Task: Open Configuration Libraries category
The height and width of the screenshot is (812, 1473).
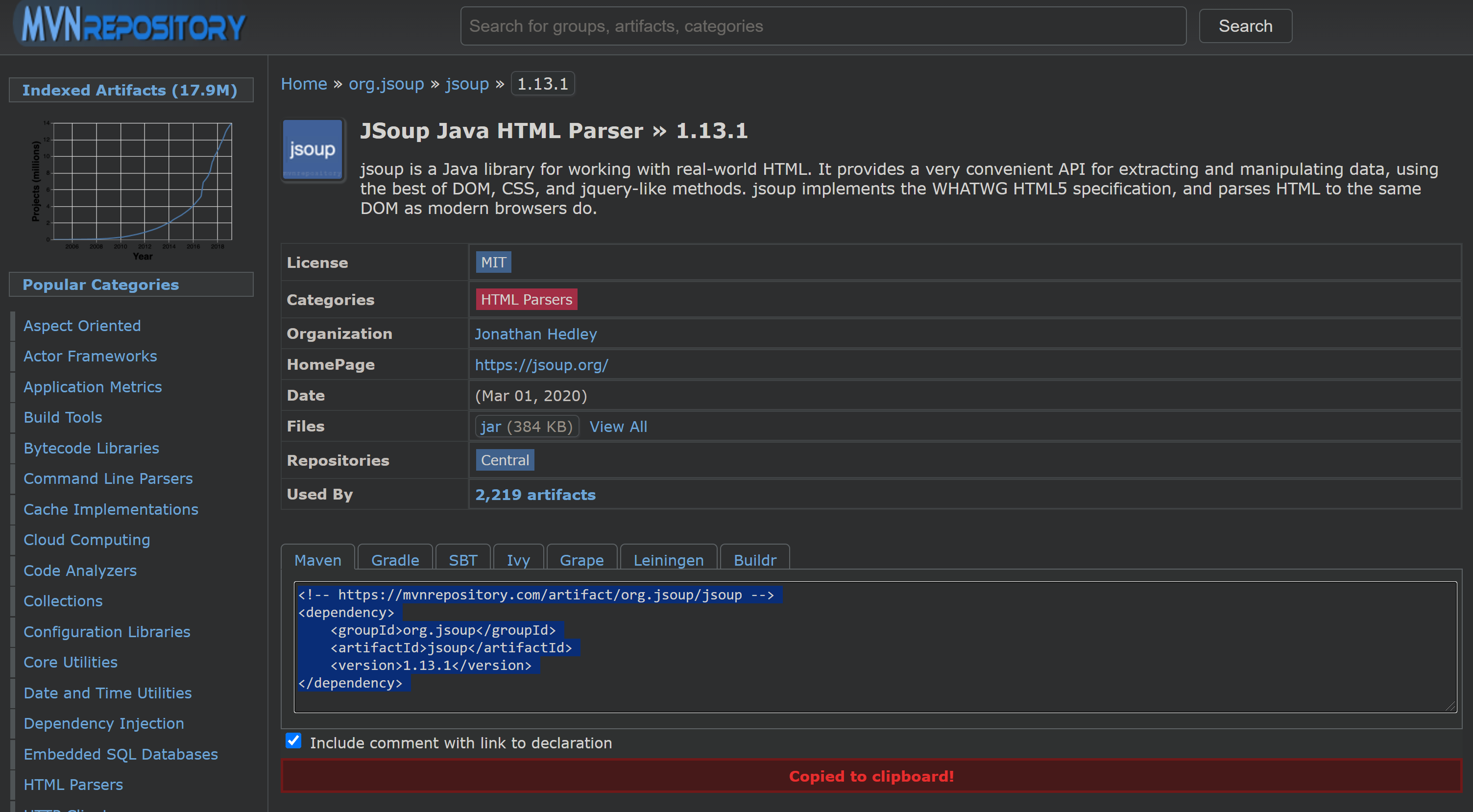Action: (x=106, y=632)
